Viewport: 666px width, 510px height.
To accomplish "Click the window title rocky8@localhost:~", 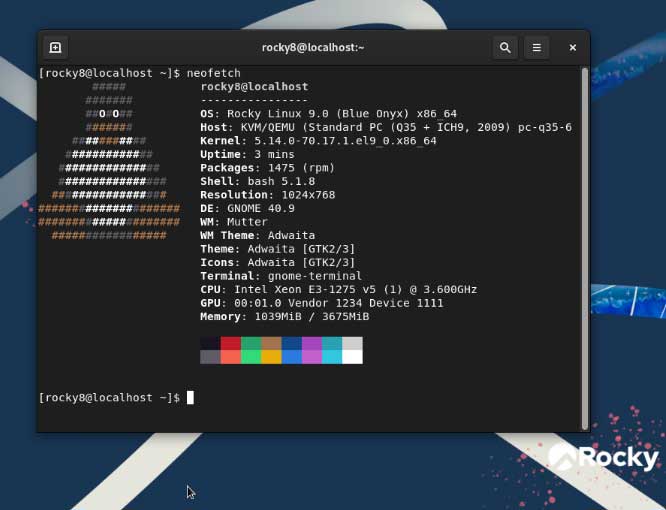I will click(313, 48).
